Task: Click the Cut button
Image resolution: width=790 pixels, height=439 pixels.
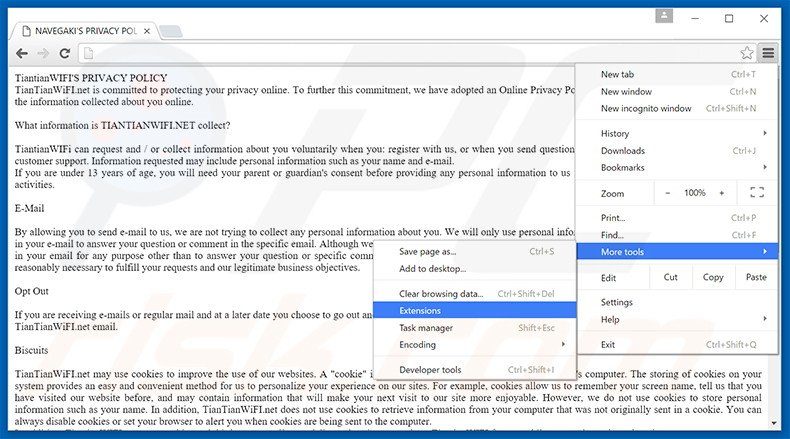Action: (x=670, y=277)
